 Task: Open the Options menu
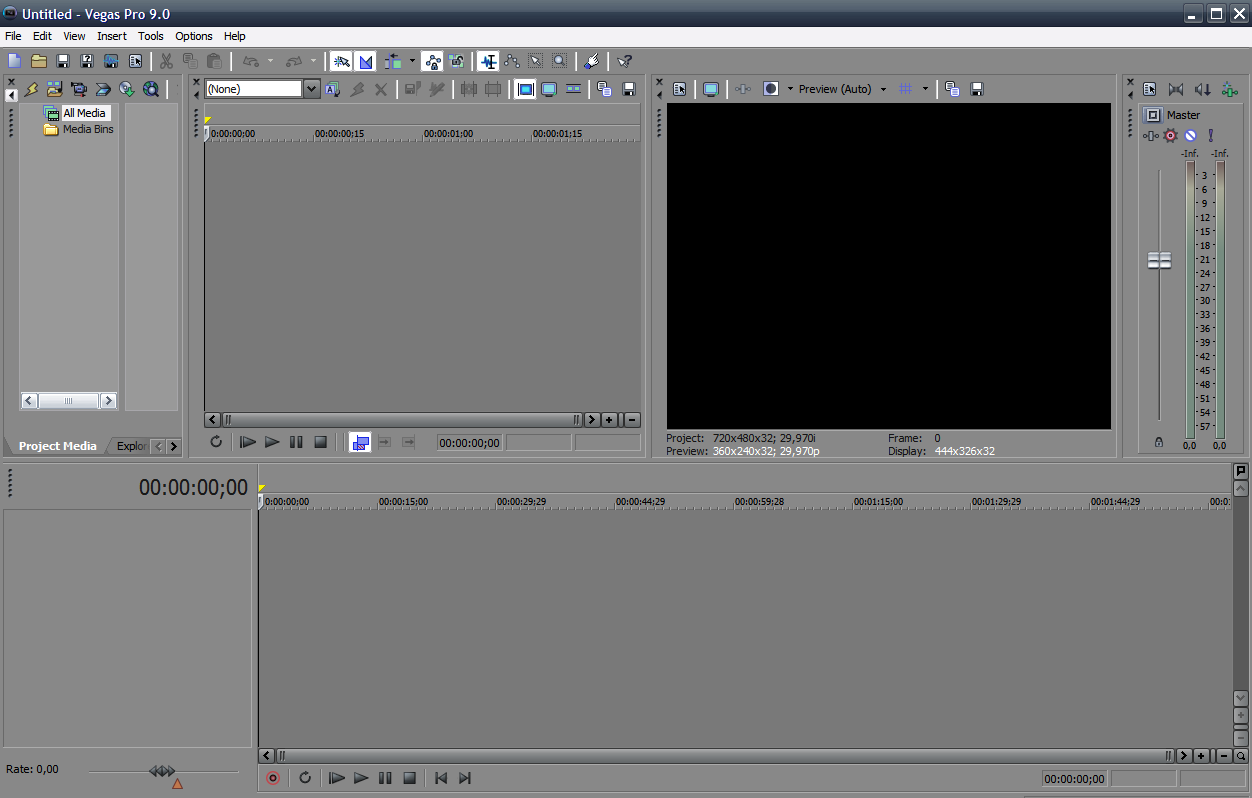[194, 36]
